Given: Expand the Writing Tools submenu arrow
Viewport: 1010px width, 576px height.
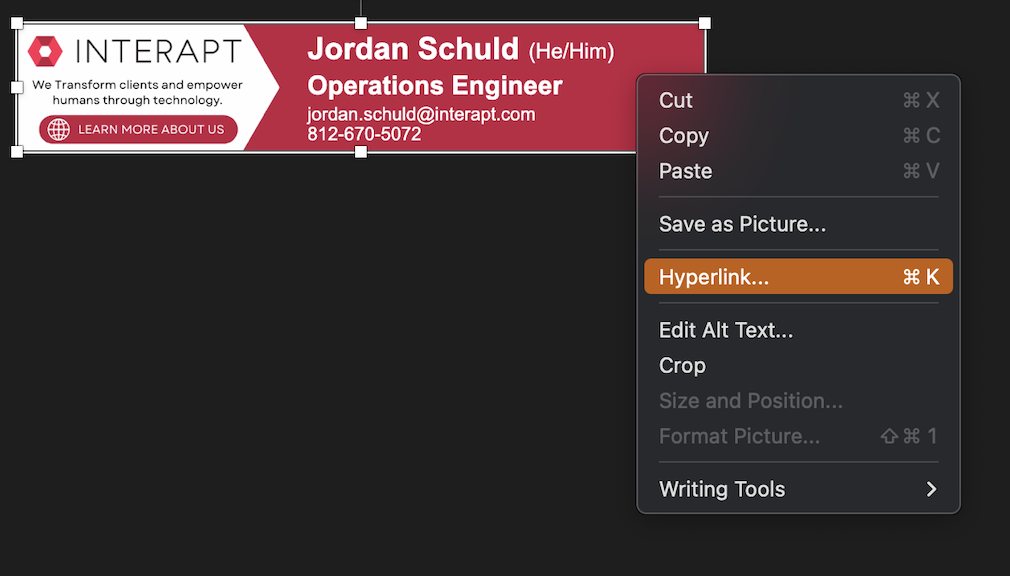Looking at the screenshot, I should pos(931,489).
